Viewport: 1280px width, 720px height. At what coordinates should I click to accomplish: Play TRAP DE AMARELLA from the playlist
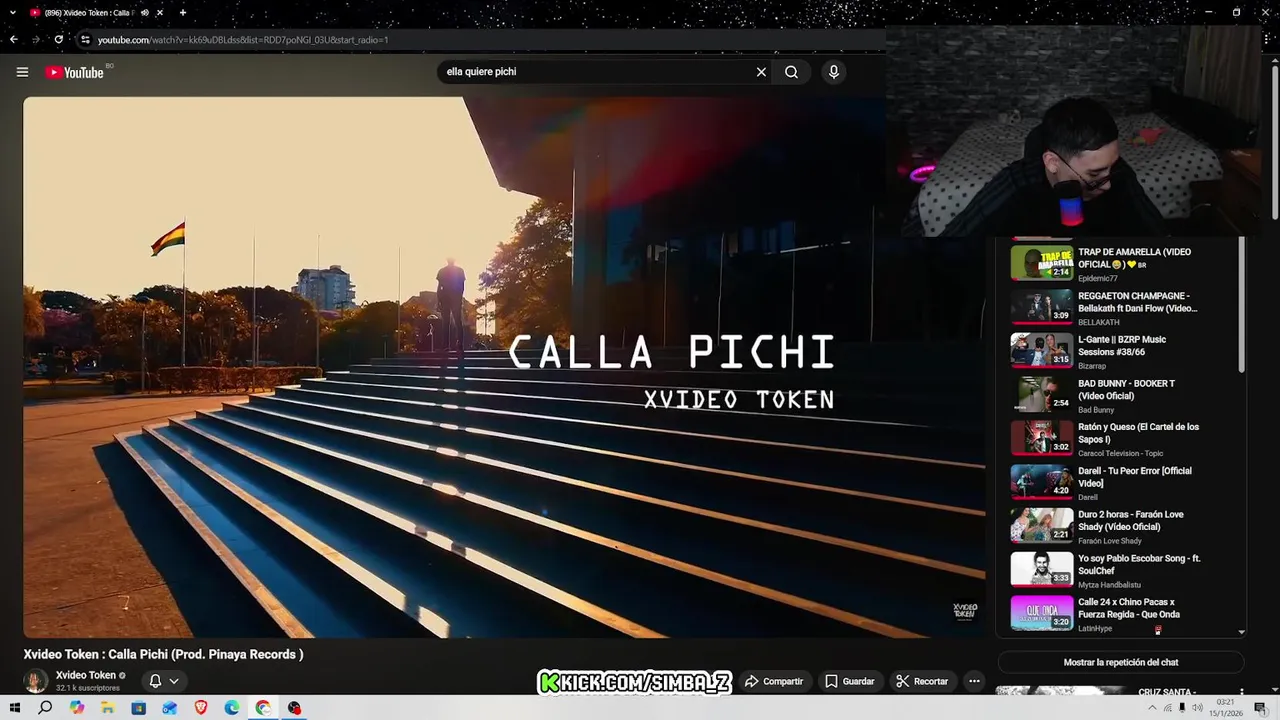click(1120, 264)
